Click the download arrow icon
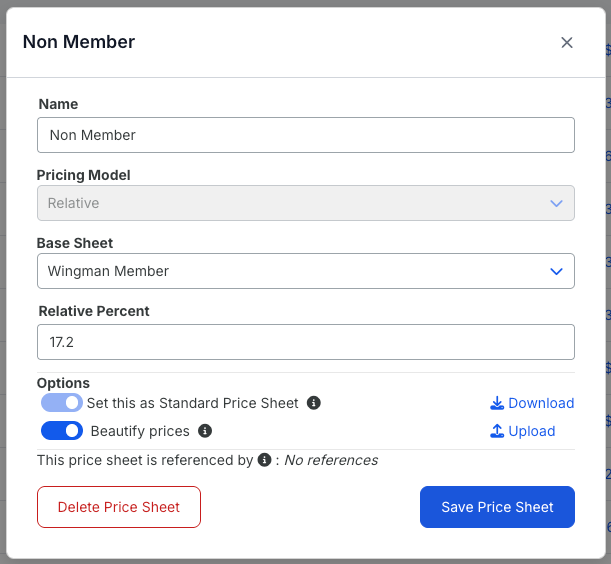 (497, 403)
